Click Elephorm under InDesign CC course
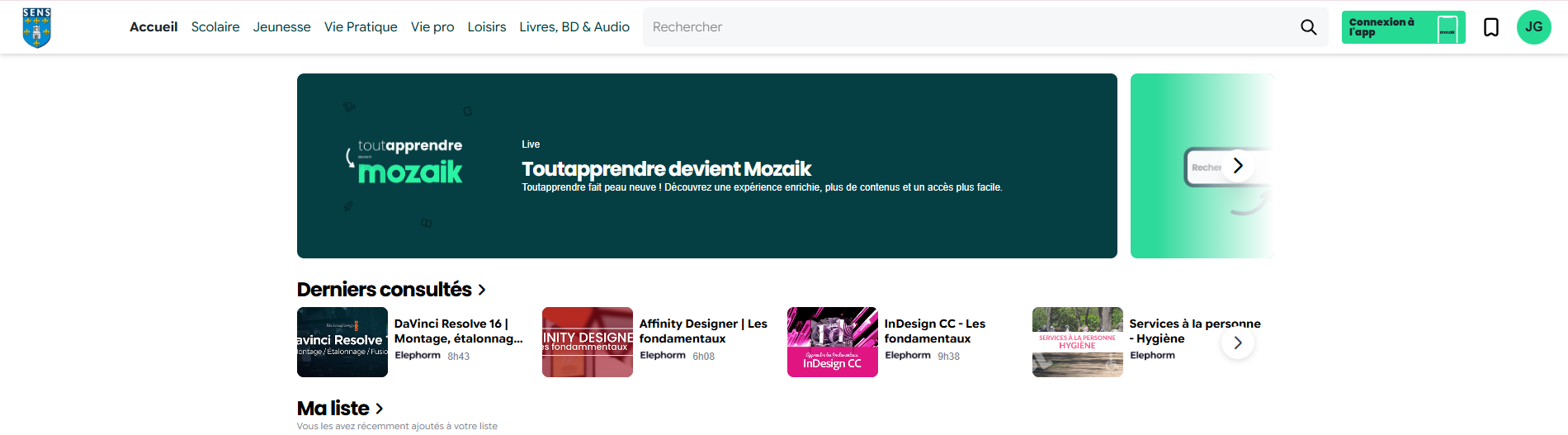The width and height of the screenshot is (1568, 435). (x=908, y=356)
